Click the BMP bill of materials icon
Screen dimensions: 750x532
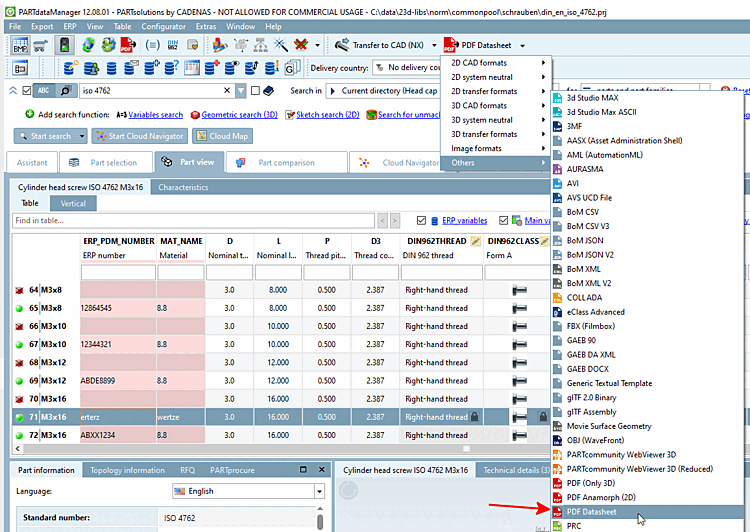coord(20,45)
